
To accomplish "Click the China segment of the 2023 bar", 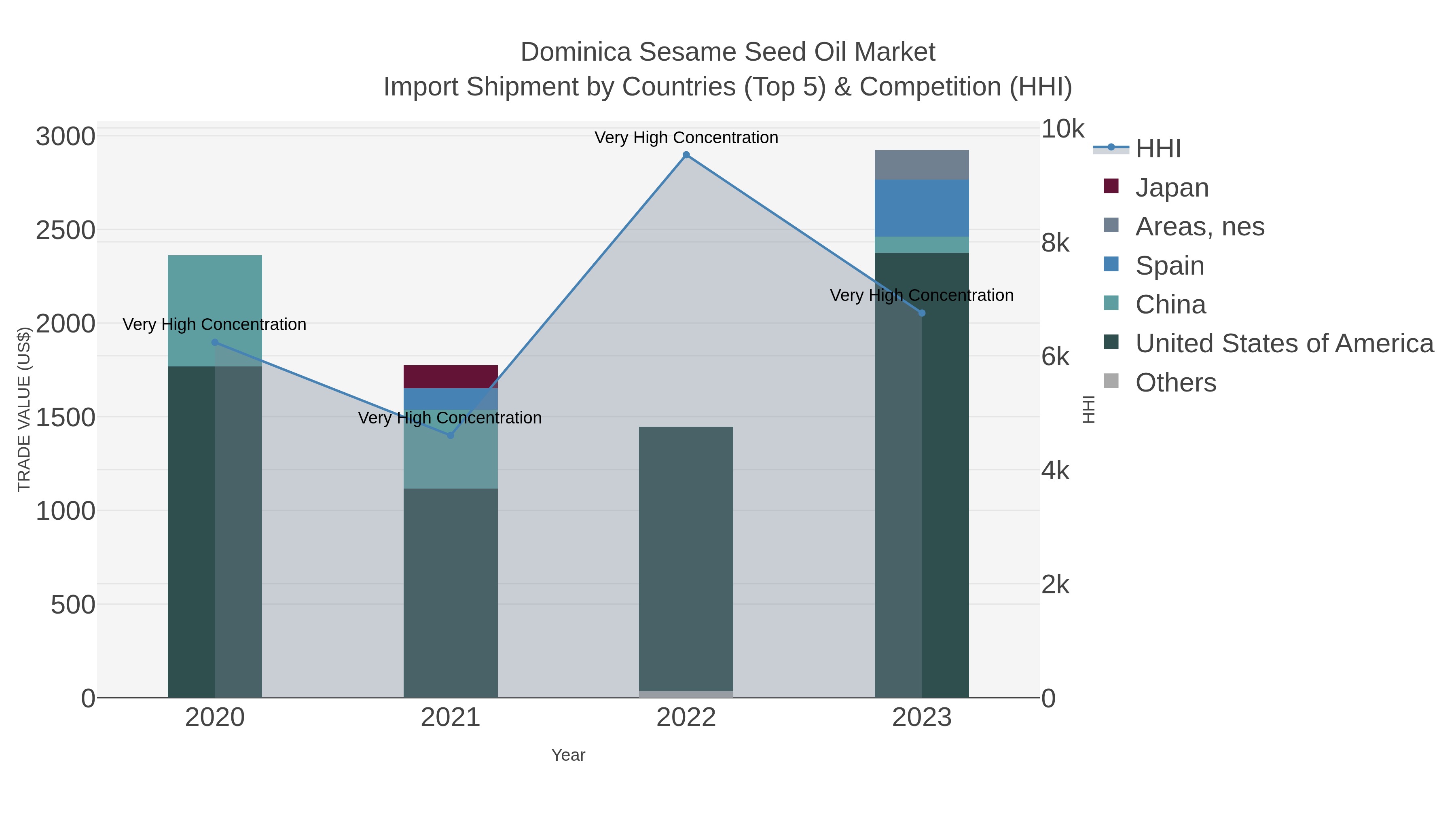I will 922,245.
